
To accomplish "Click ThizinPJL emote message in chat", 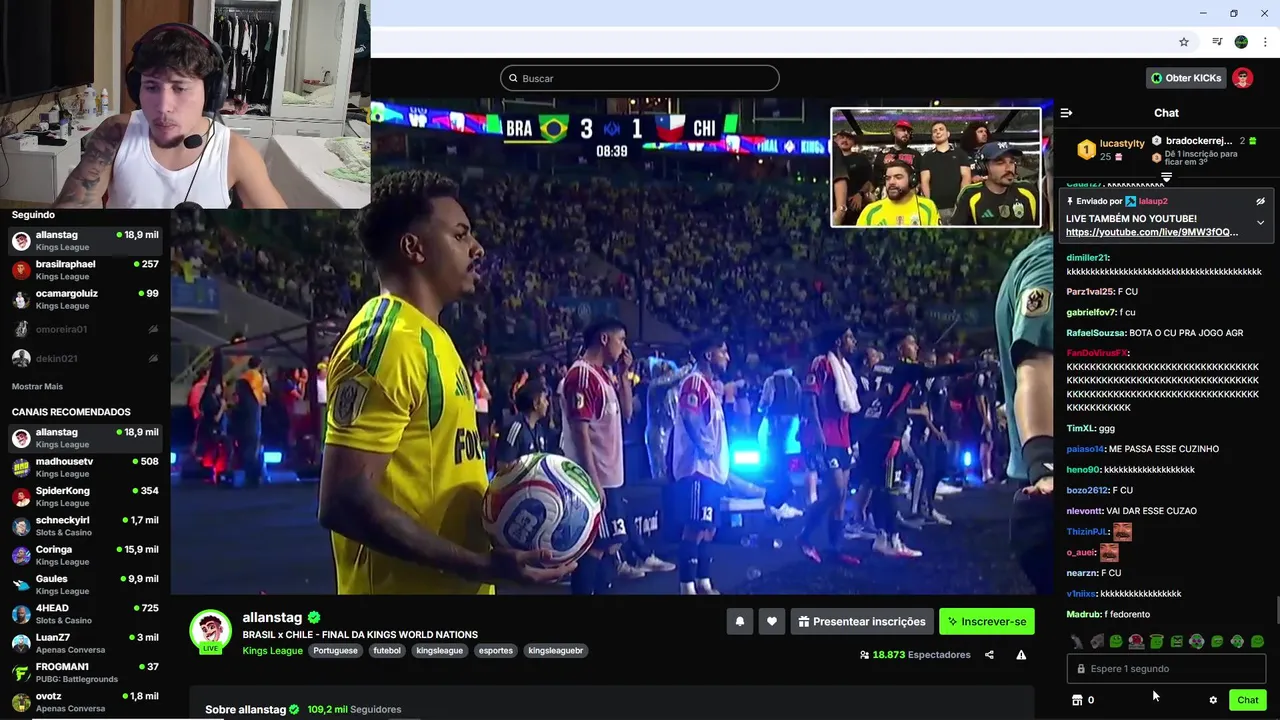I will 1099,532.
